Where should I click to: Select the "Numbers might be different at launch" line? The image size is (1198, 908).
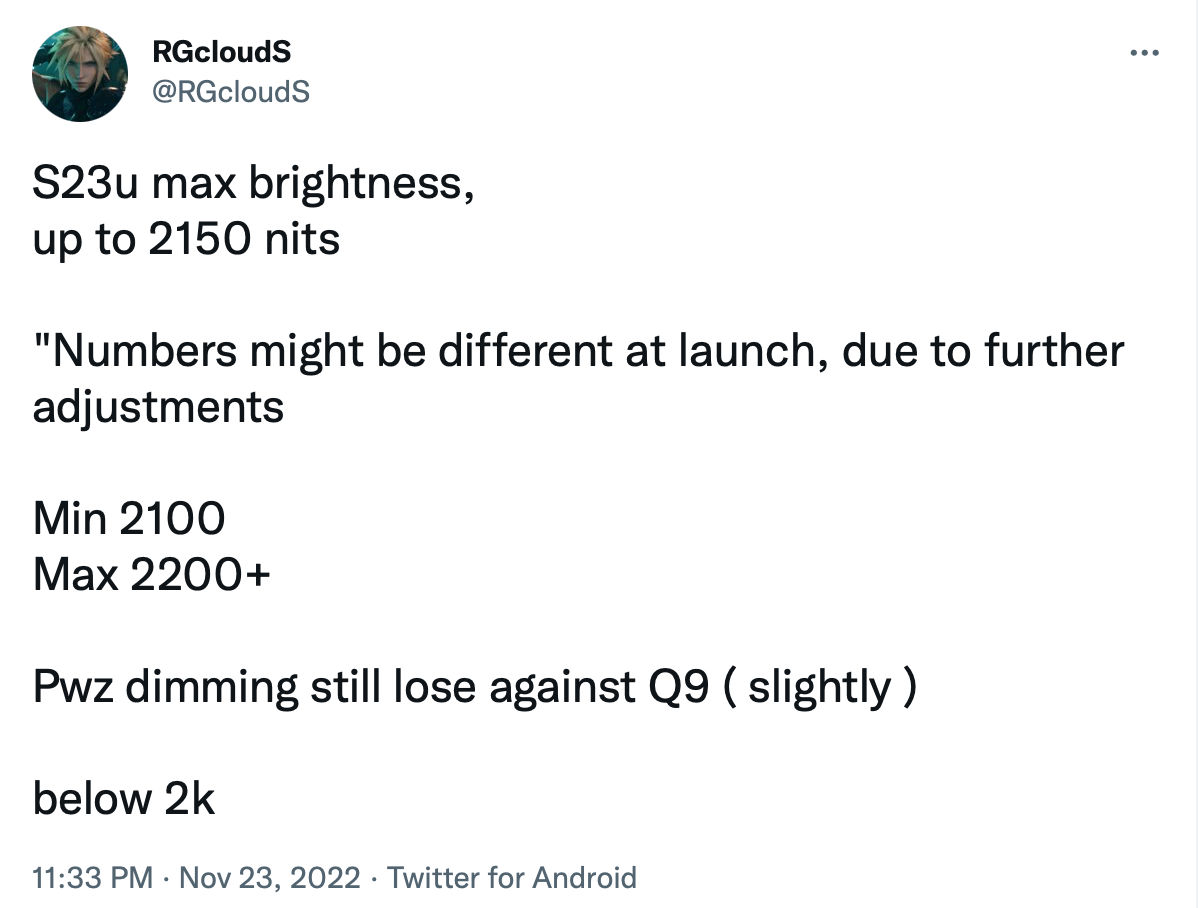(x=578, y=352)
